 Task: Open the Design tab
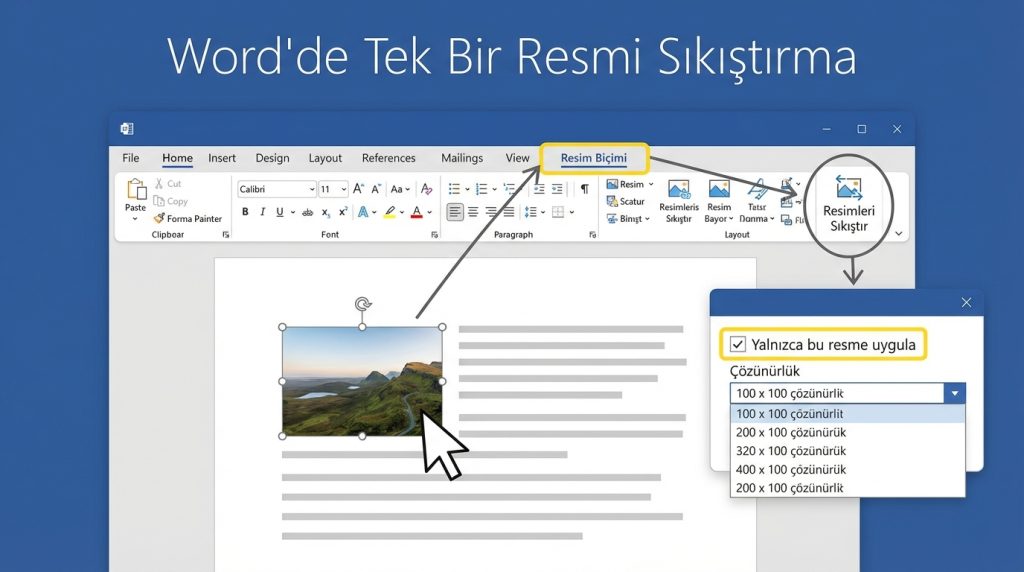coord(272,158)
